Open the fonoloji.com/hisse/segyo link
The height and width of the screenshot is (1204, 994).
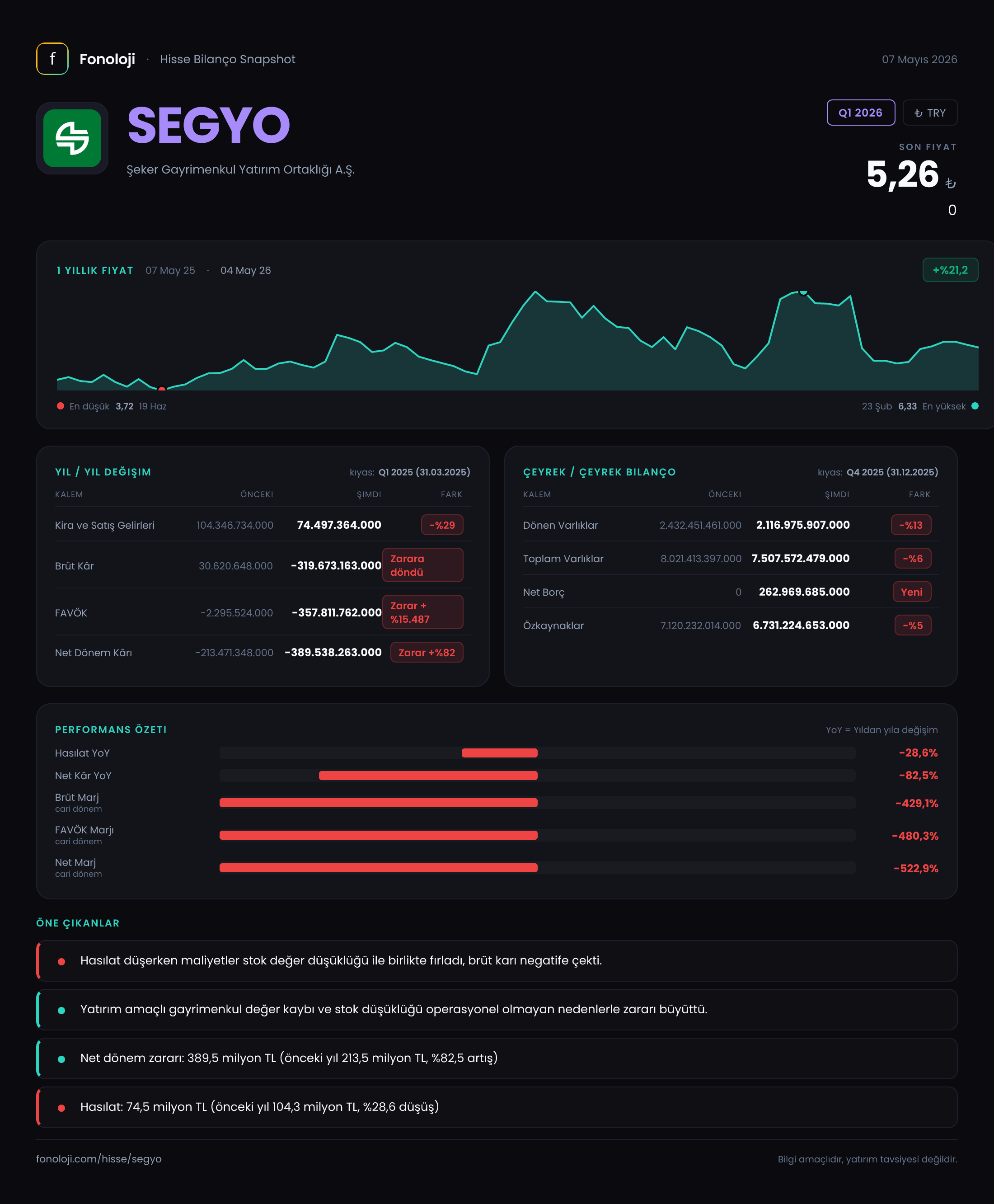(x=99, y=1159)
